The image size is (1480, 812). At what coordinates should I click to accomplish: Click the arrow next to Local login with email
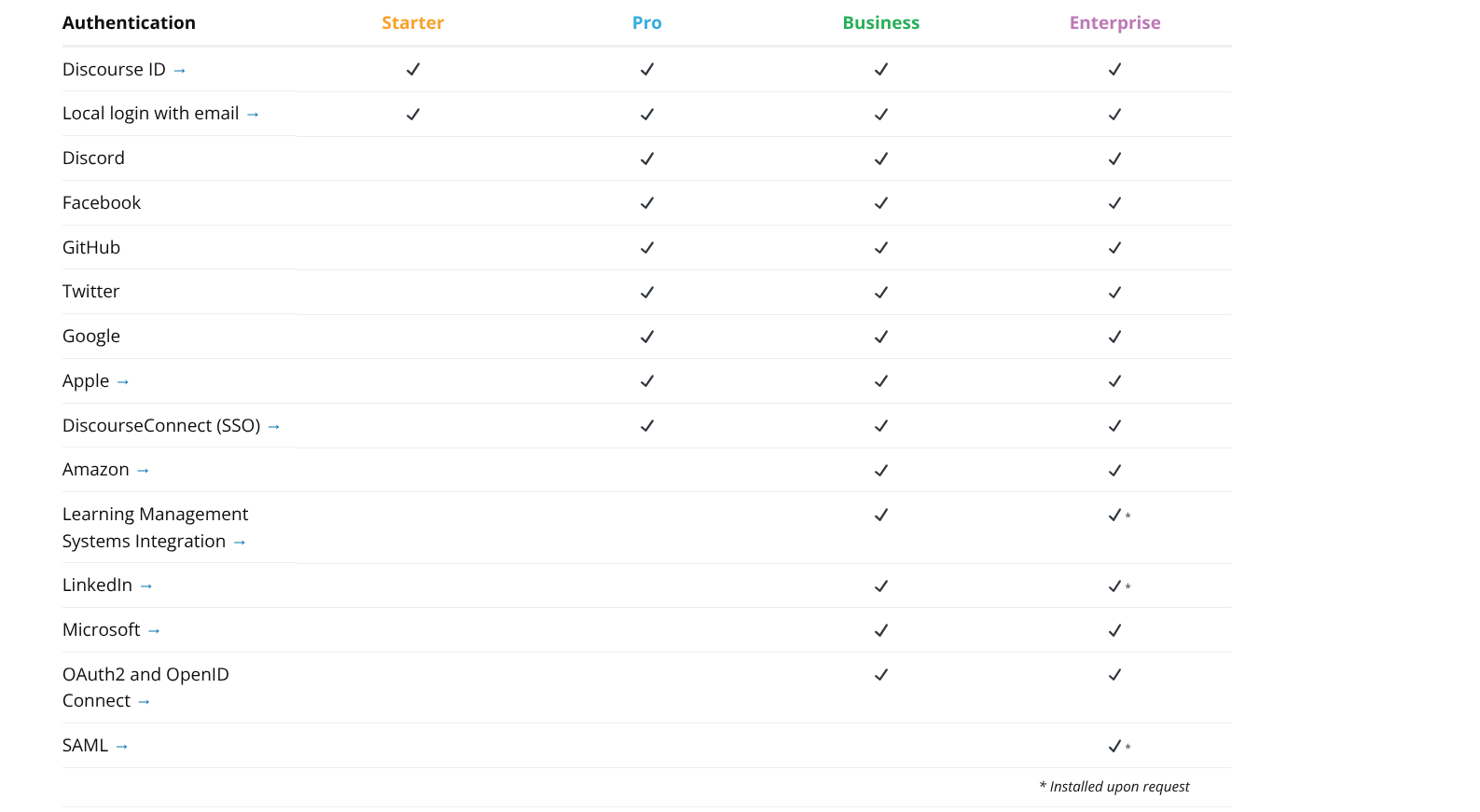tap(253, 115)
